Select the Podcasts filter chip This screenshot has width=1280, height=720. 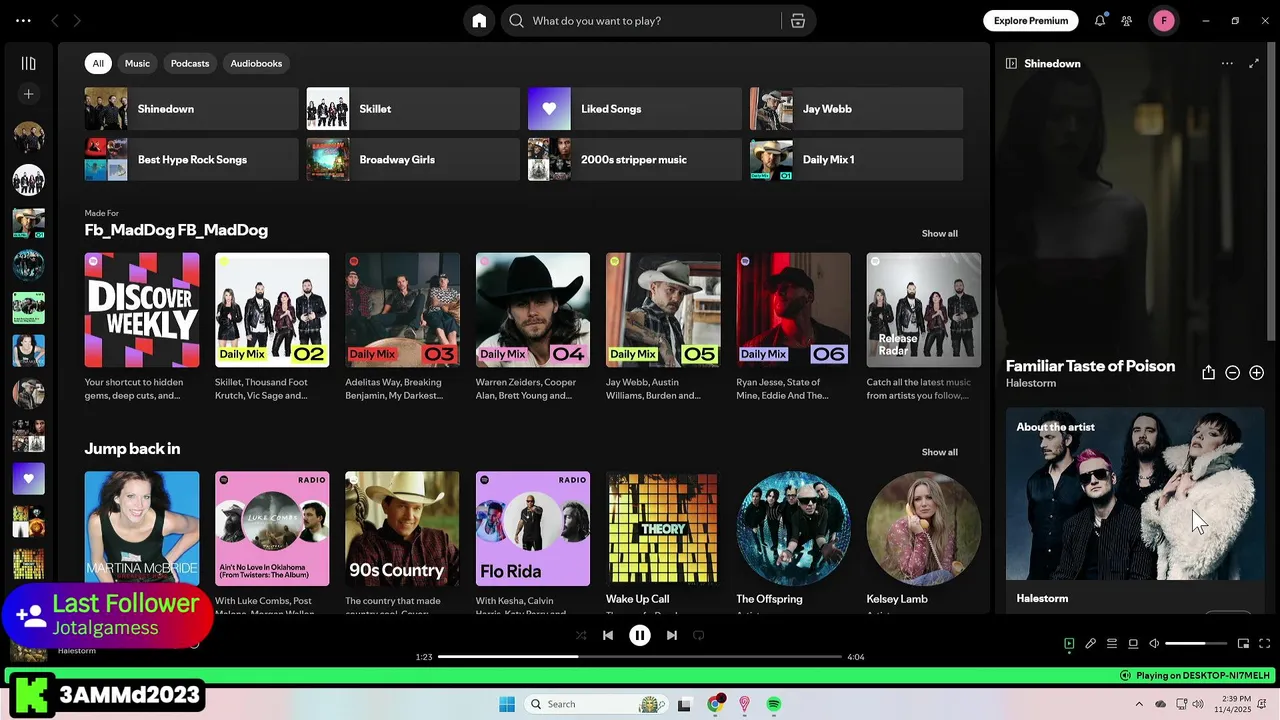(190, 63)
